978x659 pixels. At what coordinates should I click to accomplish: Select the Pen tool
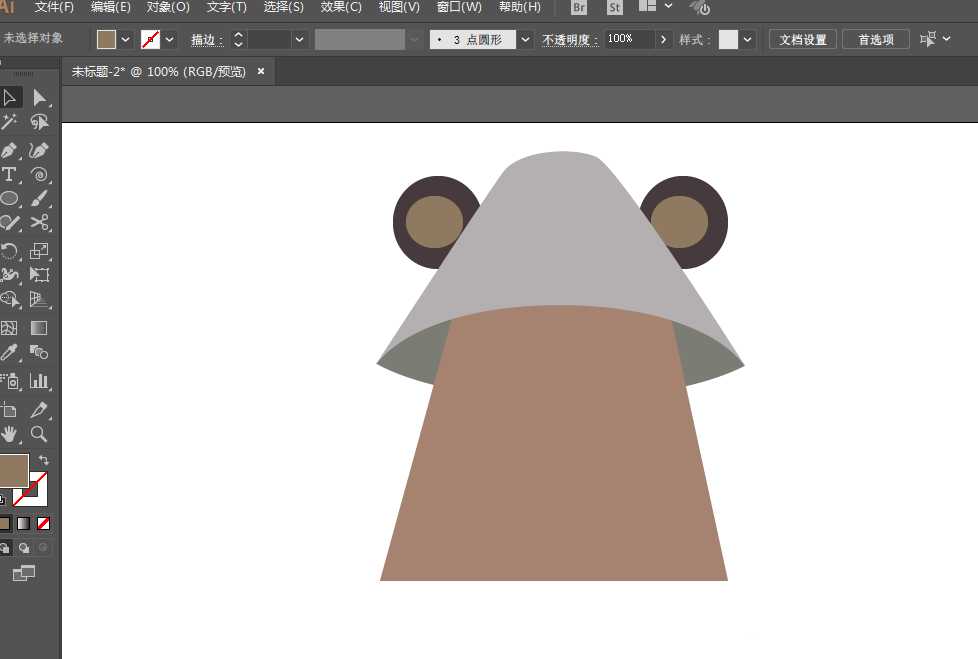click(9, 150)
